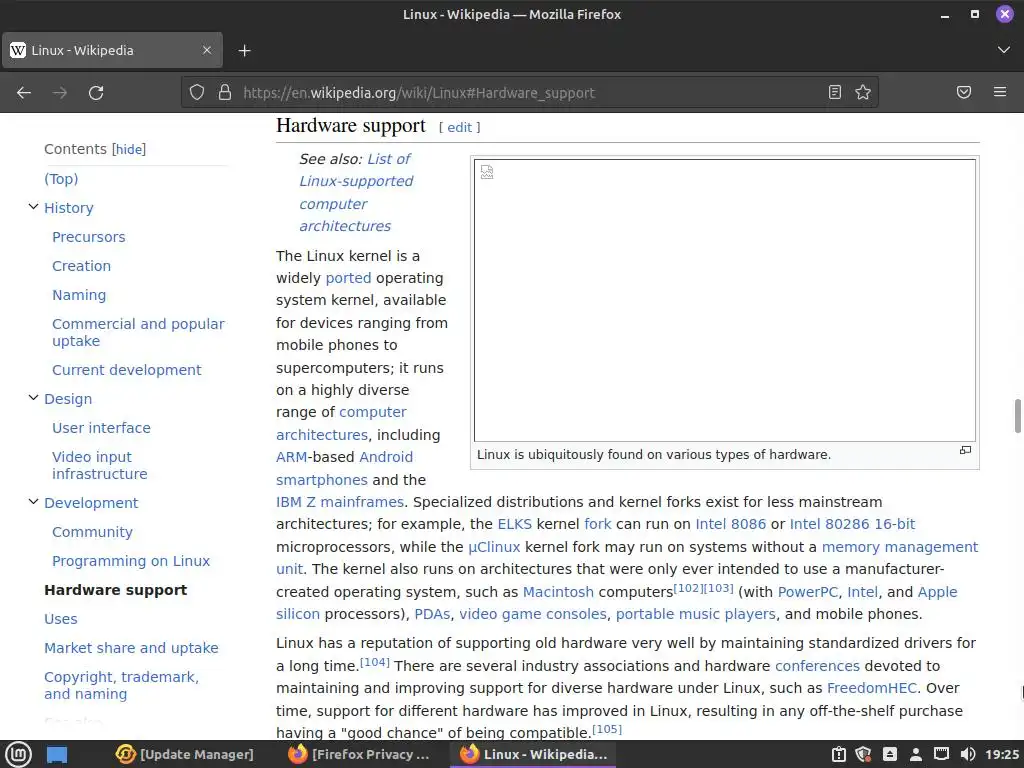Viewport: 1024px width, 768px height.
Task: Jump to (Top) in contents
Action: click(x=61, y=179)
